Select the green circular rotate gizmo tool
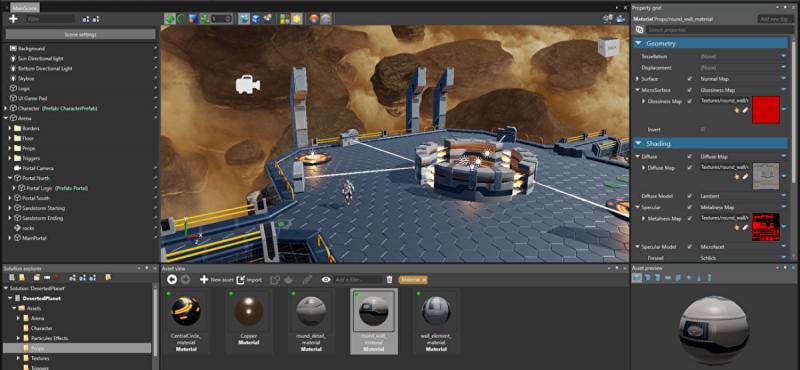 click(x=182, y=19)
